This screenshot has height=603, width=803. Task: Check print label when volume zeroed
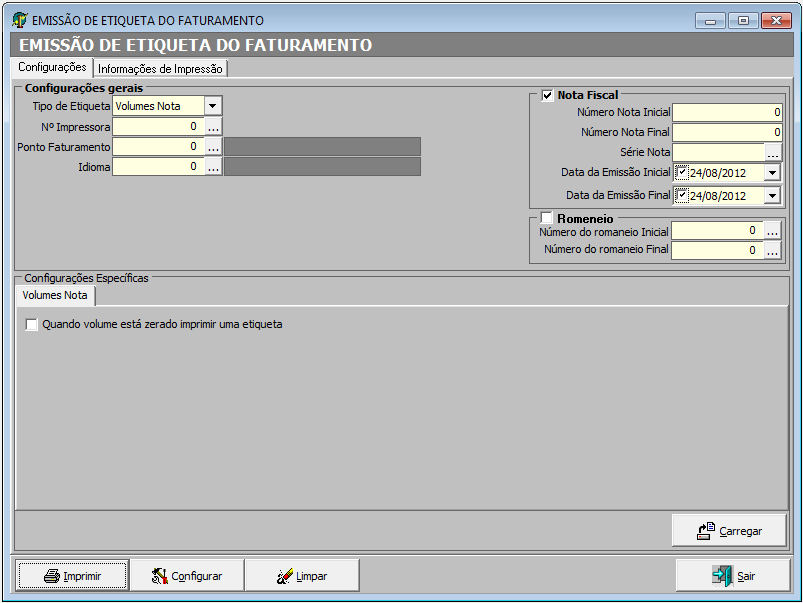32,324
